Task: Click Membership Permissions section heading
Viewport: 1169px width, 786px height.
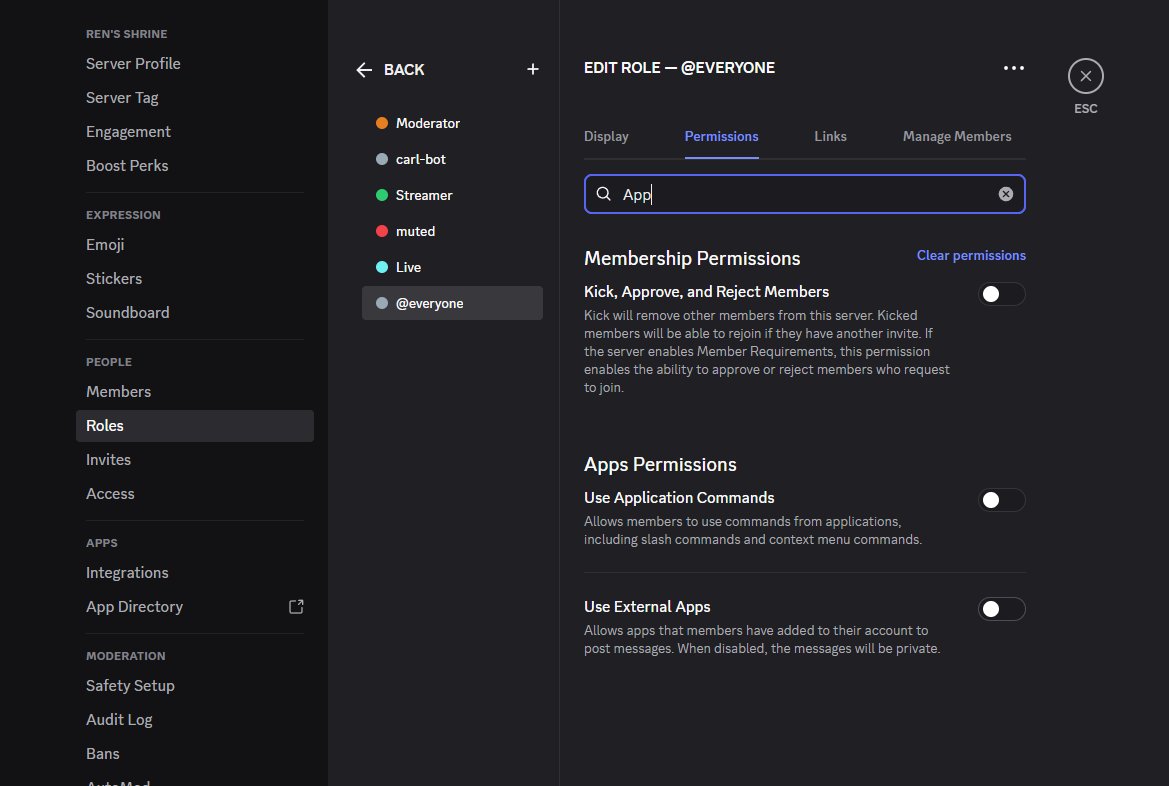Action: pos(692,258)
